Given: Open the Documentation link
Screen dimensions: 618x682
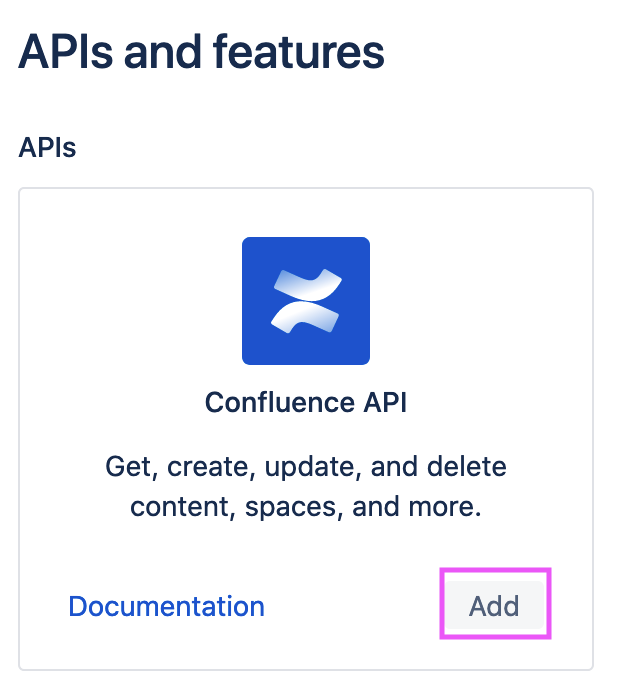Looking at the screenshot, I should click(x=166, y=606).
